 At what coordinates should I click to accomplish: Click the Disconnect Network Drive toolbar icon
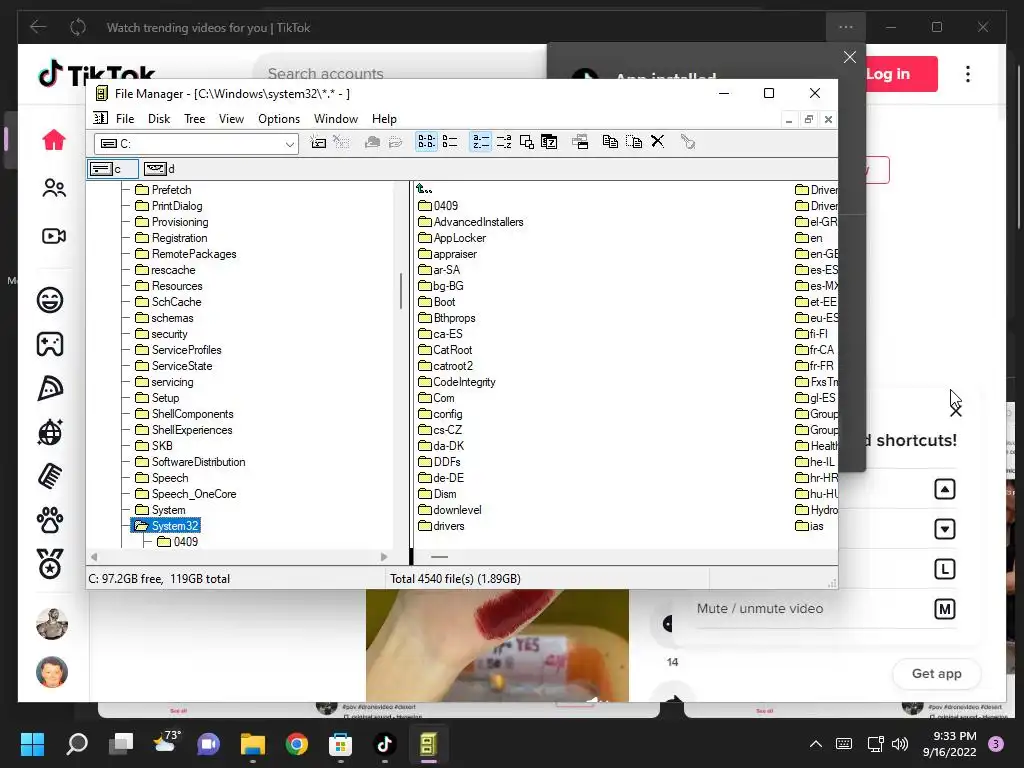341,142
